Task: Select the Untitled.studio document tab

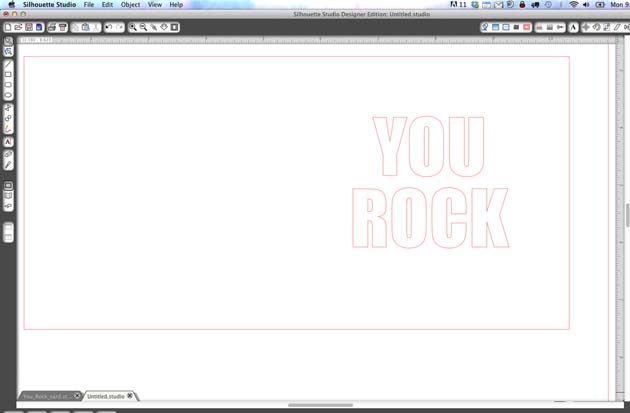Action: pos(106,396)
